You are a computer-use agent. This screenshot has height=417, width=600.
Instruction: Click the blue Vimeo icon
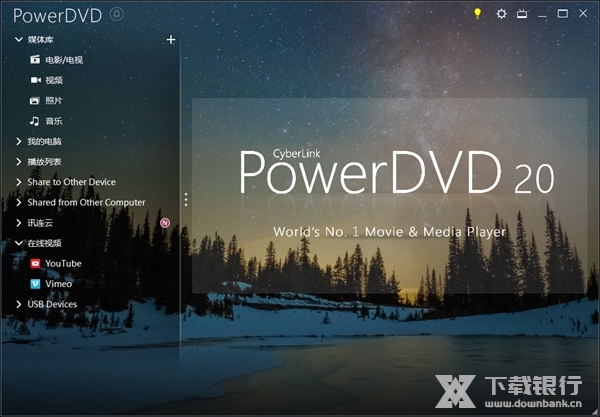tap(35, 283)
